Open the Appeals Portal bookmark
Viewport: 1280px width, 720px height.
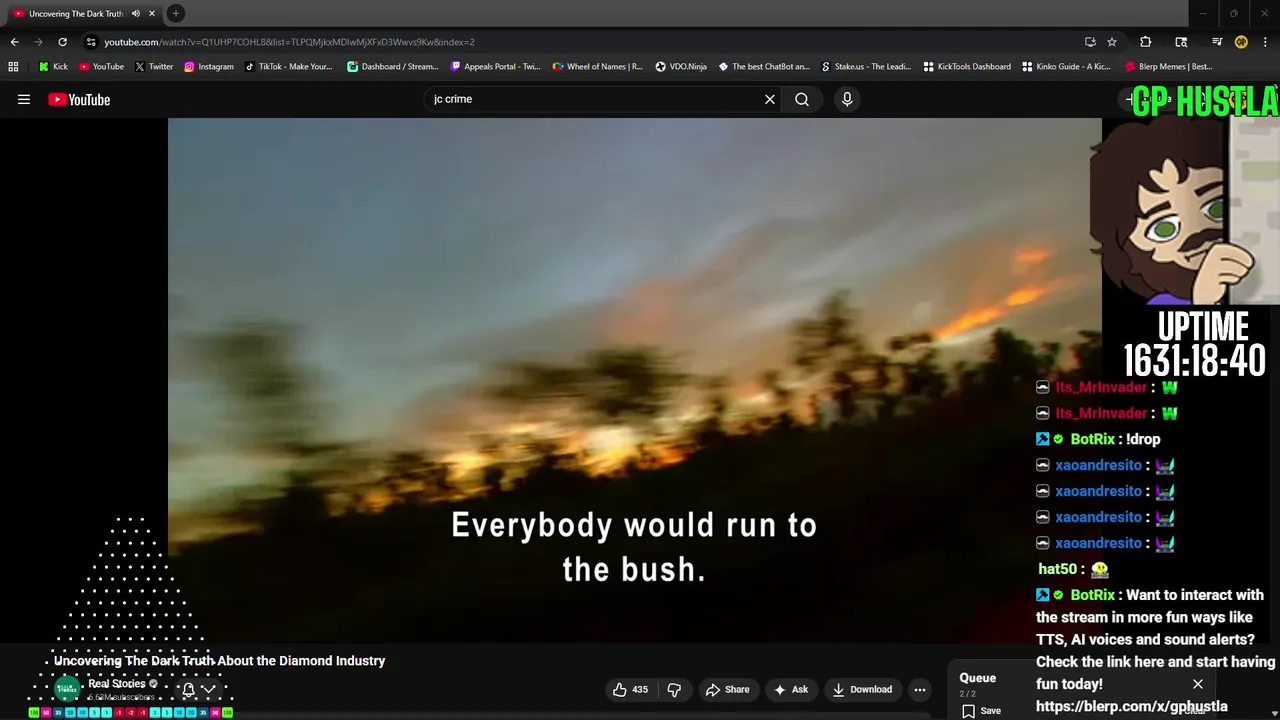click(495, 67)
